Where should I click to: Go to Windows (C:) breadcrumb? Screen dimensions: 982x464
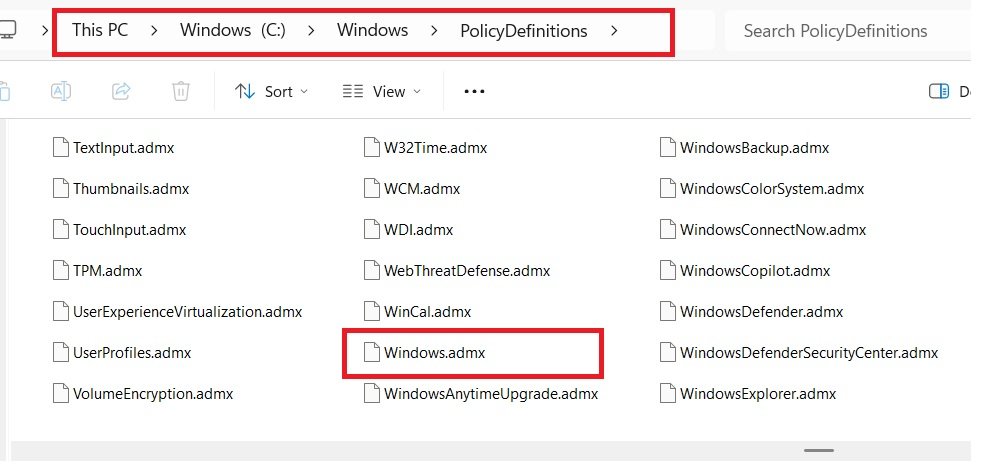(x=233, y=30)
